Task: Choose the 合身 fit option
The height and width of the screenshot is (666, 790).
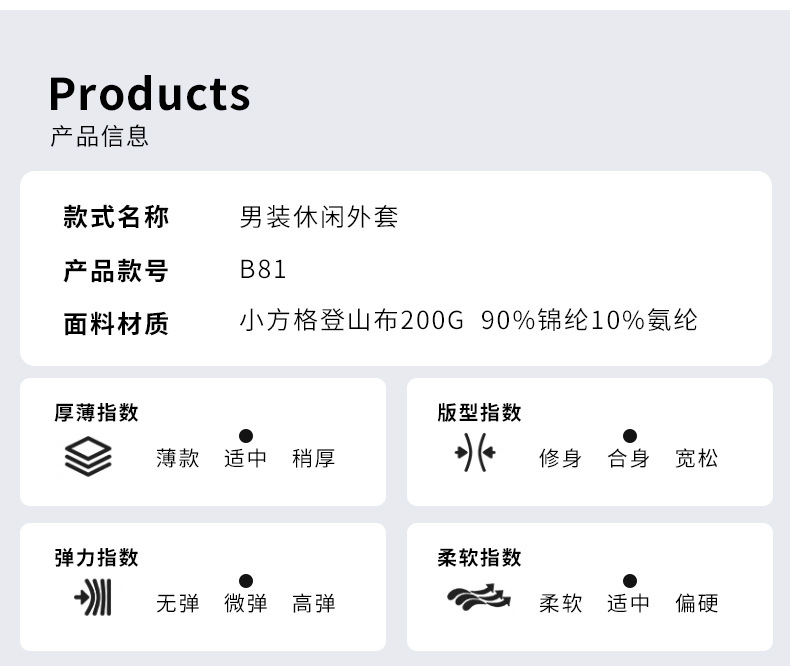Action: [629, 459]
